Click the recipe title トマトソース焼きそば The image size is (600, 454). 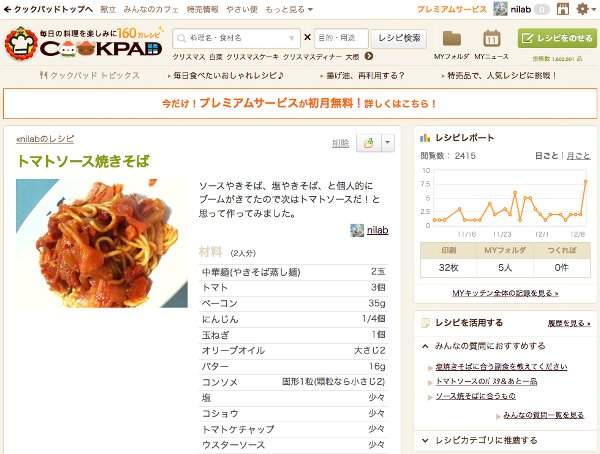(x=83, y=161)
